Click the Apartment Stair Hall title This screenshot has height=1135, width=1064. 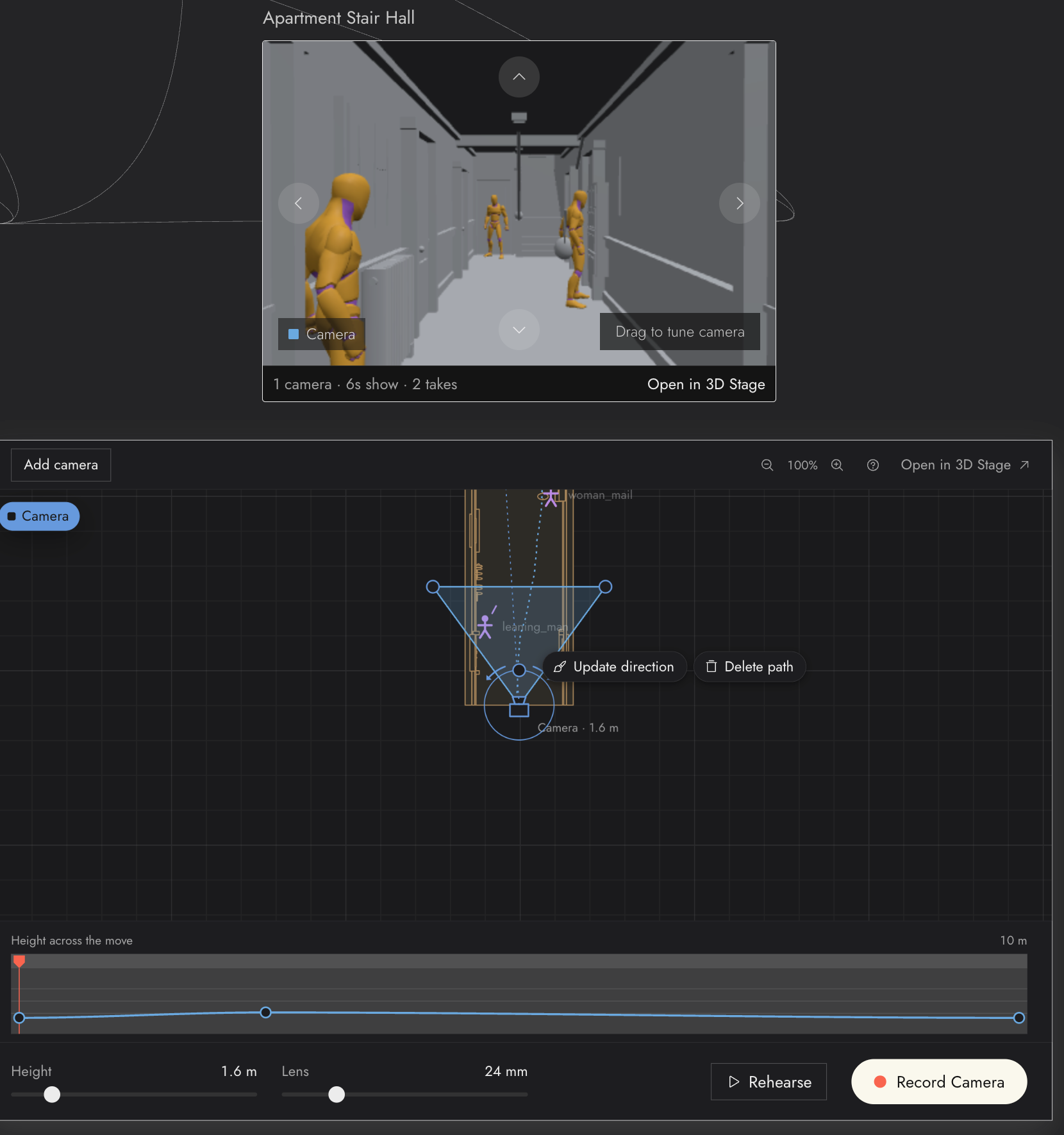point(339,18)
